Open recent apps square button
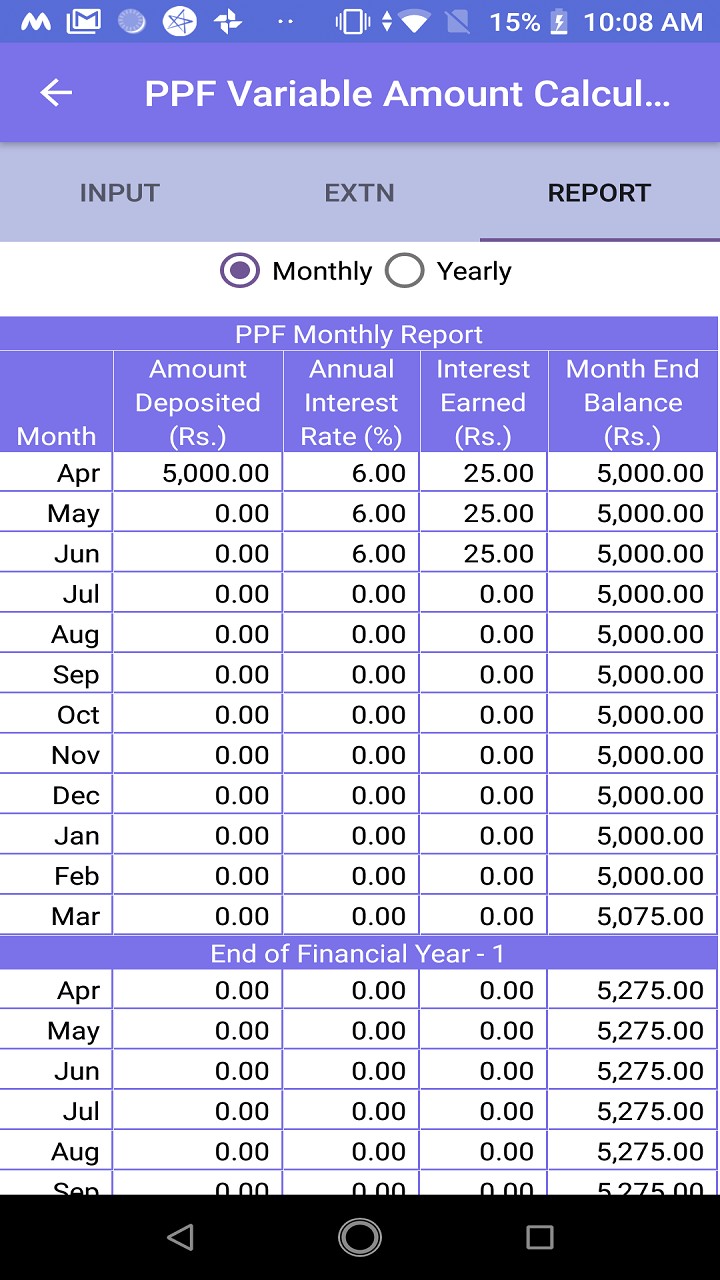Screen dimensions: 720x1280 539,1237
